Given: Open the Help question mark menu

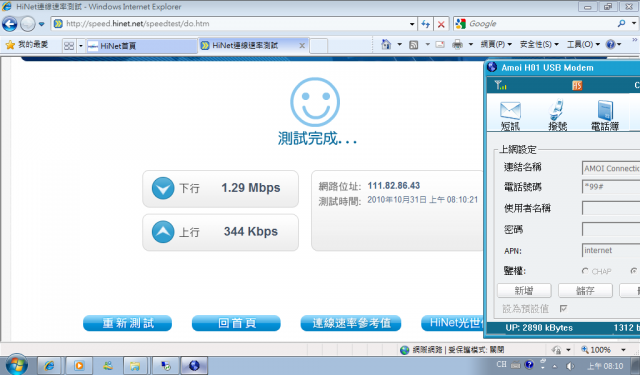Looking at the screenshot, I should (613, 44).
